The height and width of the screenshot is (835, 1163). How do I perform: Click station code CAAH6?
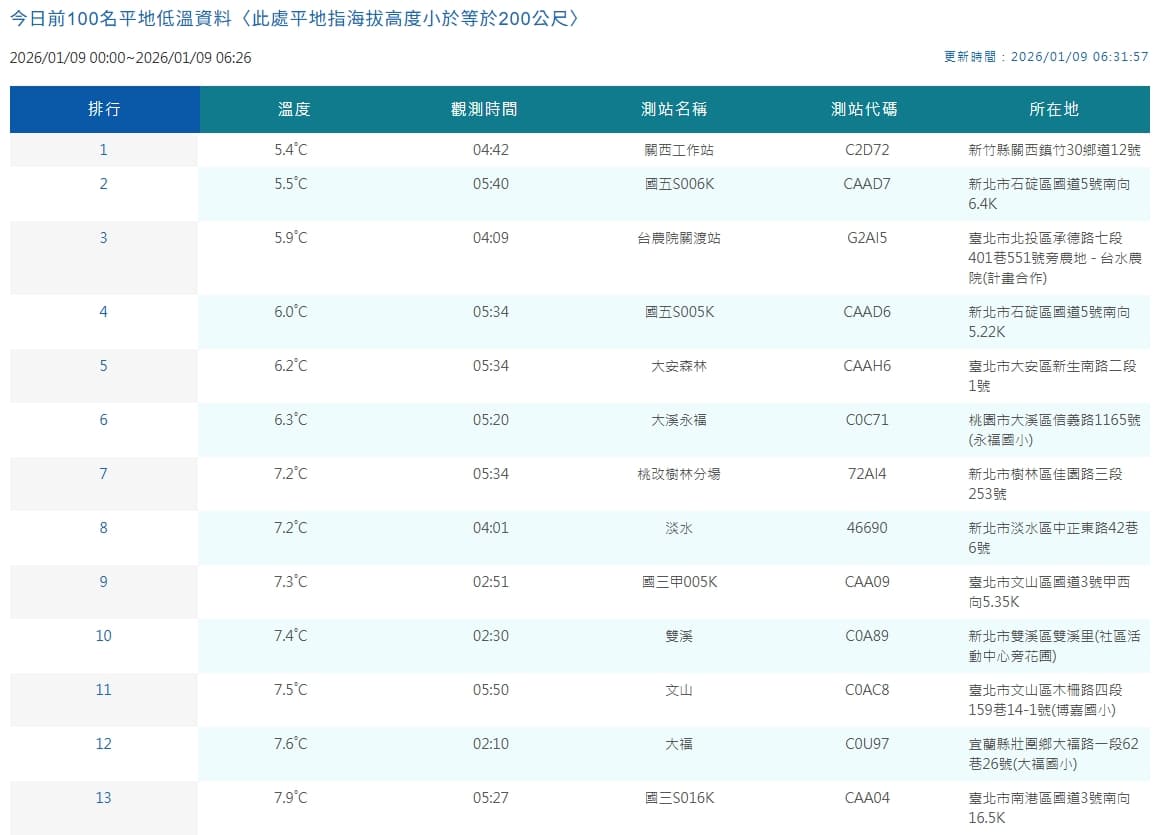click(x=866, y=366)
